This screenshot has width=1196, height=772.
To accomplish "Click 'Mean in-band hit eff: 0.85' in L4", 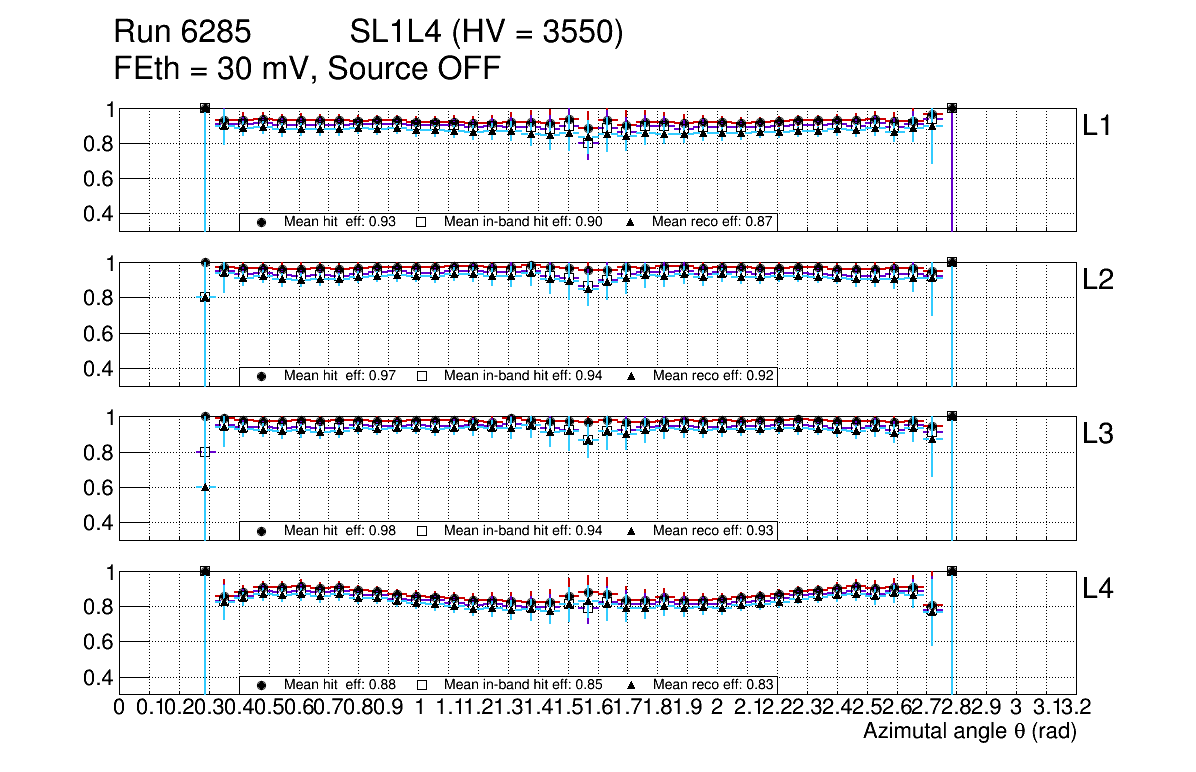I will [x=523, y=685].
